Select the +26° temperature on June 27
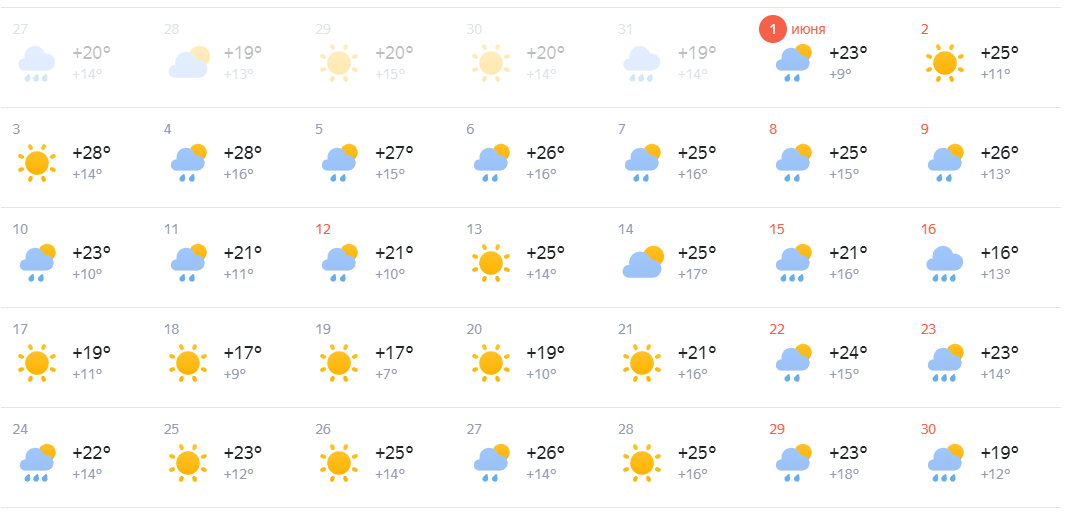Screen dimensions: 1072x514 (x=546, y=451)
